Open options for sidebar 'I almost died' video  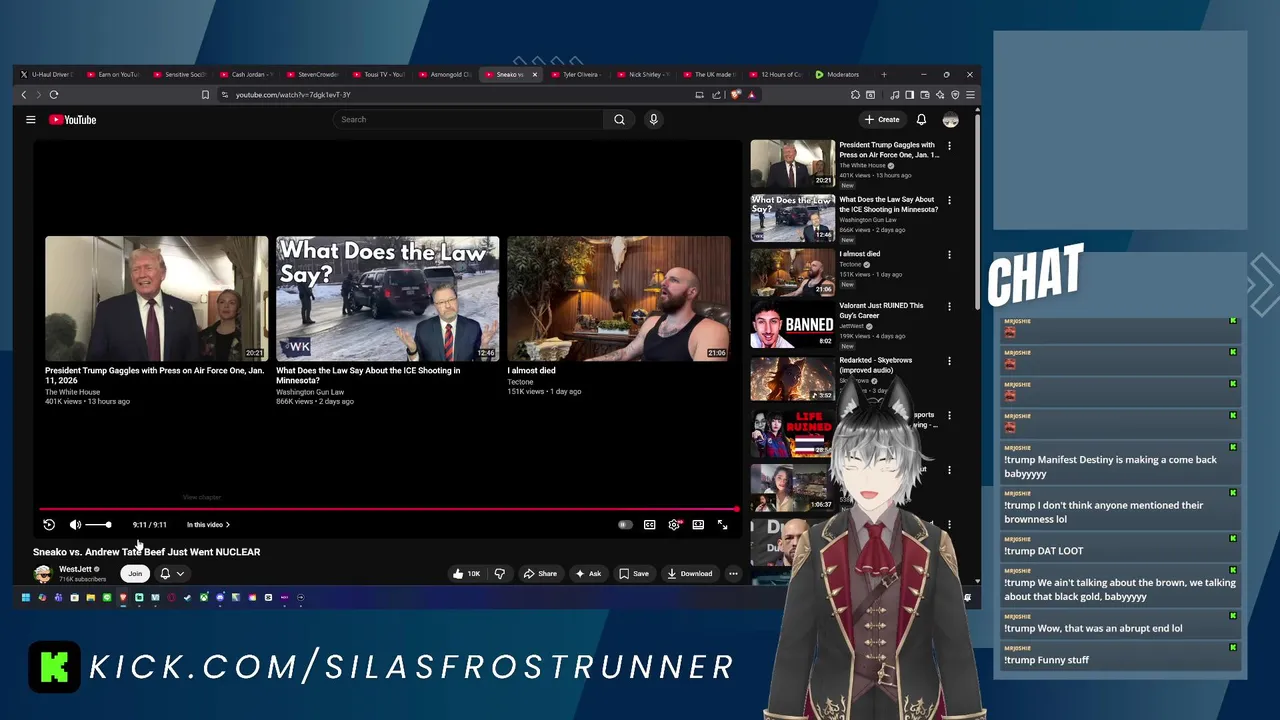(949, 255)
